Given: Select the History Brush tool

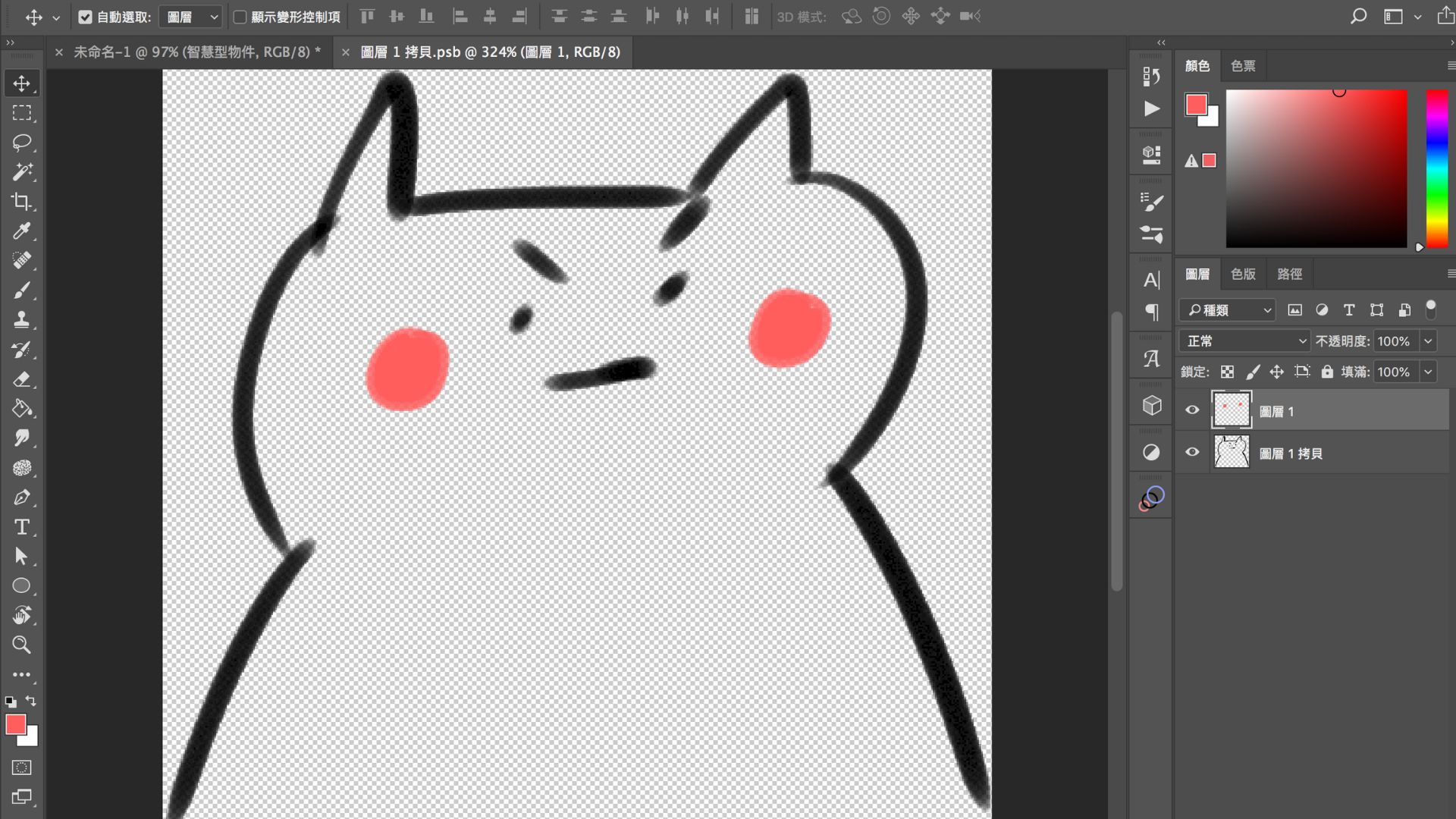Looking at the screenshot, I should pyautogui.click(x=21, y=350).
